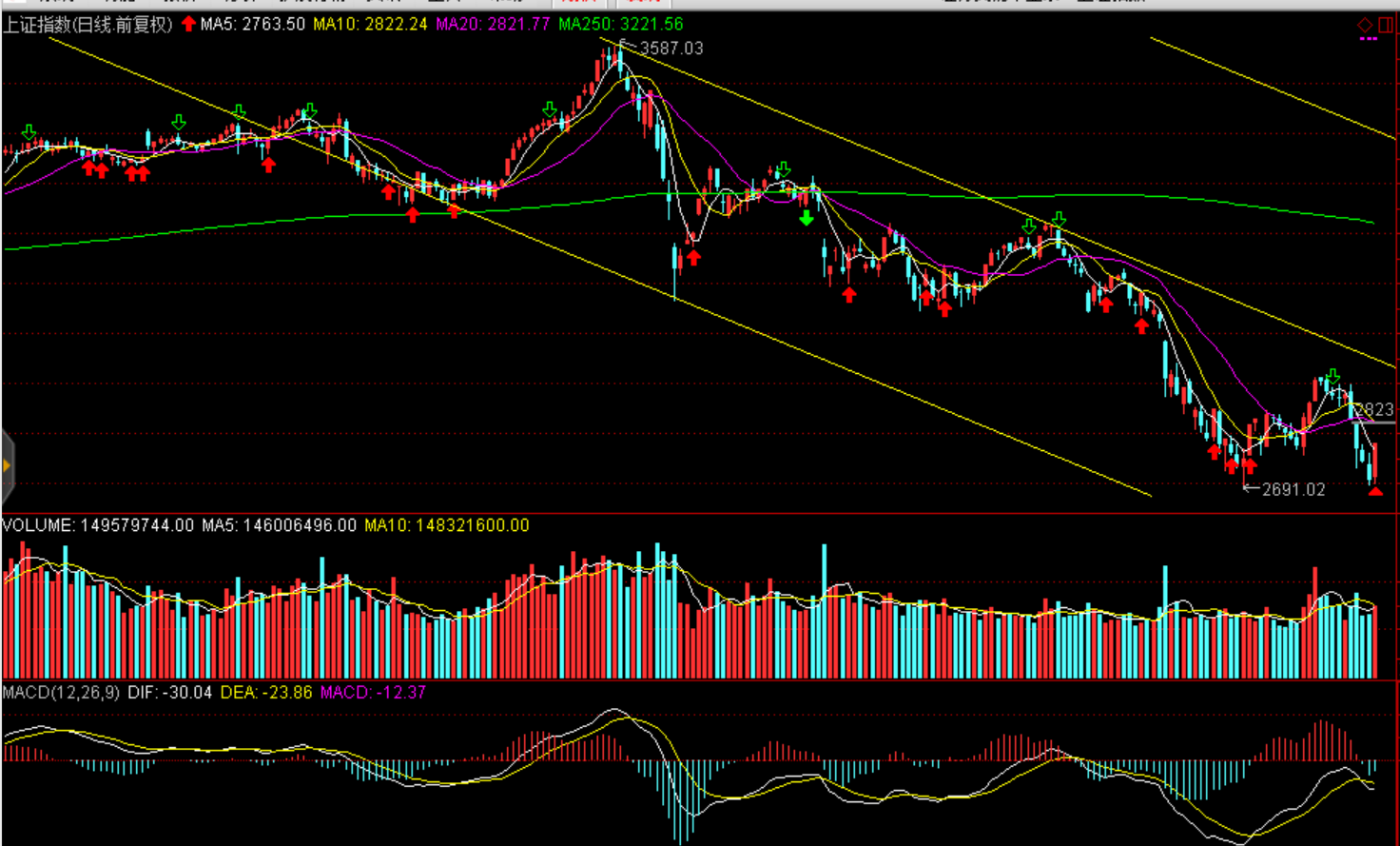The image size is (1400, 846).
Task: Click the red up arrow beside the chart title
Action: point(188,24)
